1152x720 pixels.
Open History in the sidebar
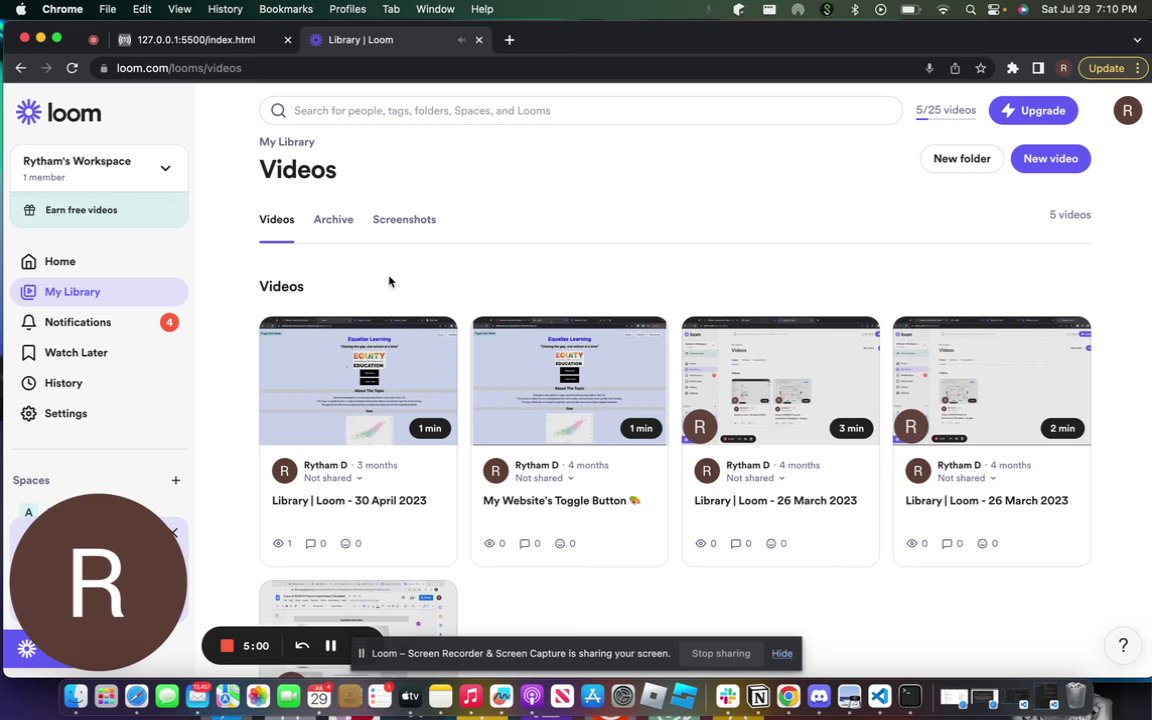click(99, 383)
